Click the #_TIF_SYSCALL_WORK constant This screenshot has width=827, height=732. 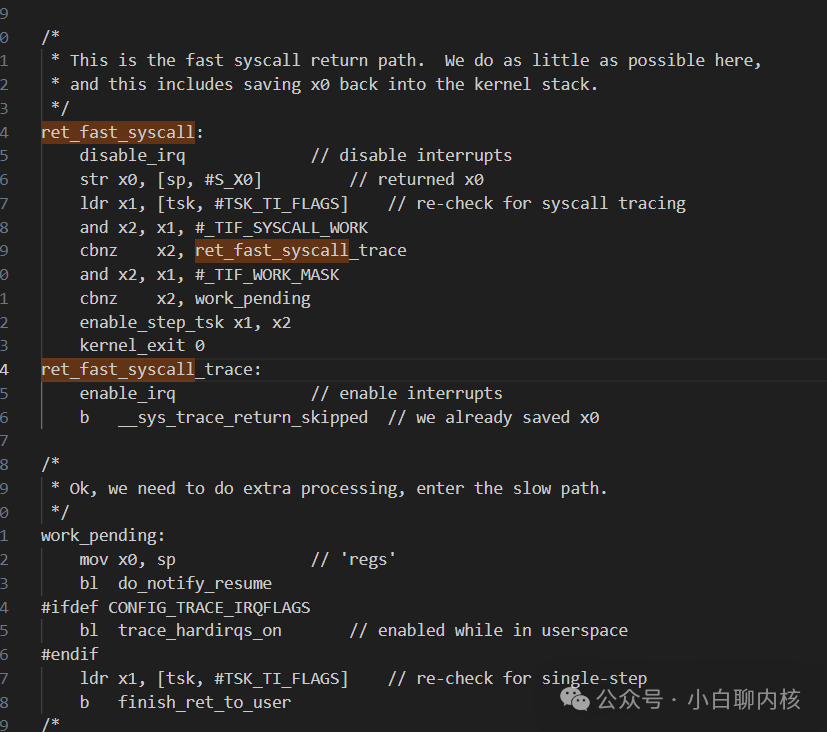click(281, 227)
